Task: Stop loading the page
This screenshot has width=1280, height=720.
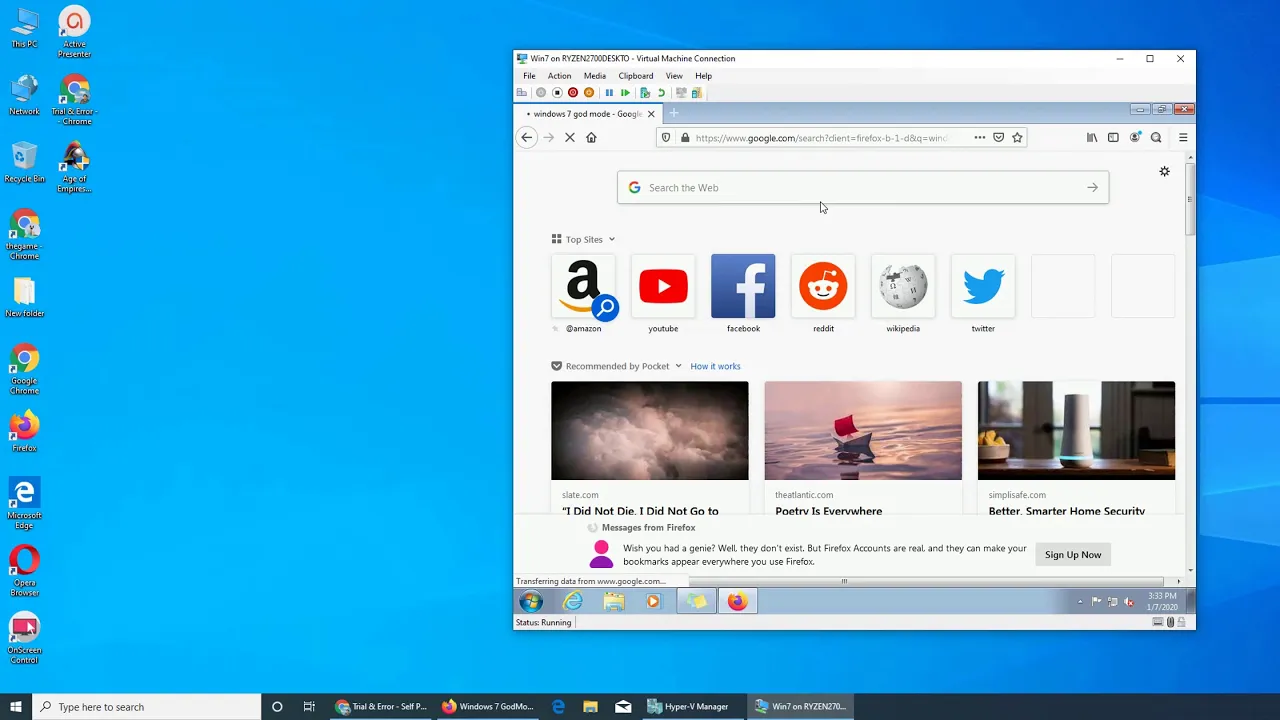Action: click(x=570, y=138)
